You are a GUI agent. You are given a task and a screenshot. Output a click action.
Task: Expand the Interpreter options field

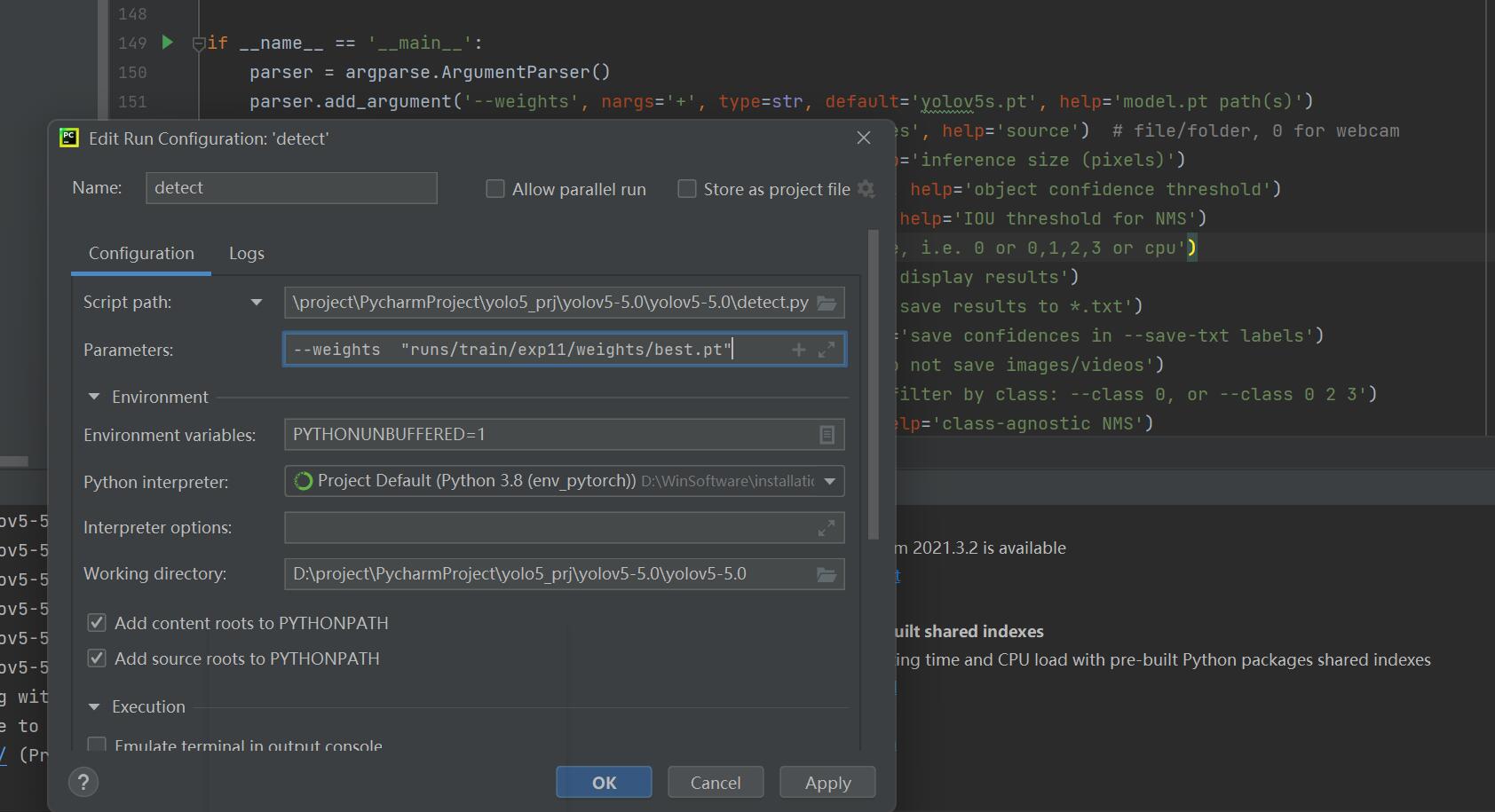click(827, 528)
